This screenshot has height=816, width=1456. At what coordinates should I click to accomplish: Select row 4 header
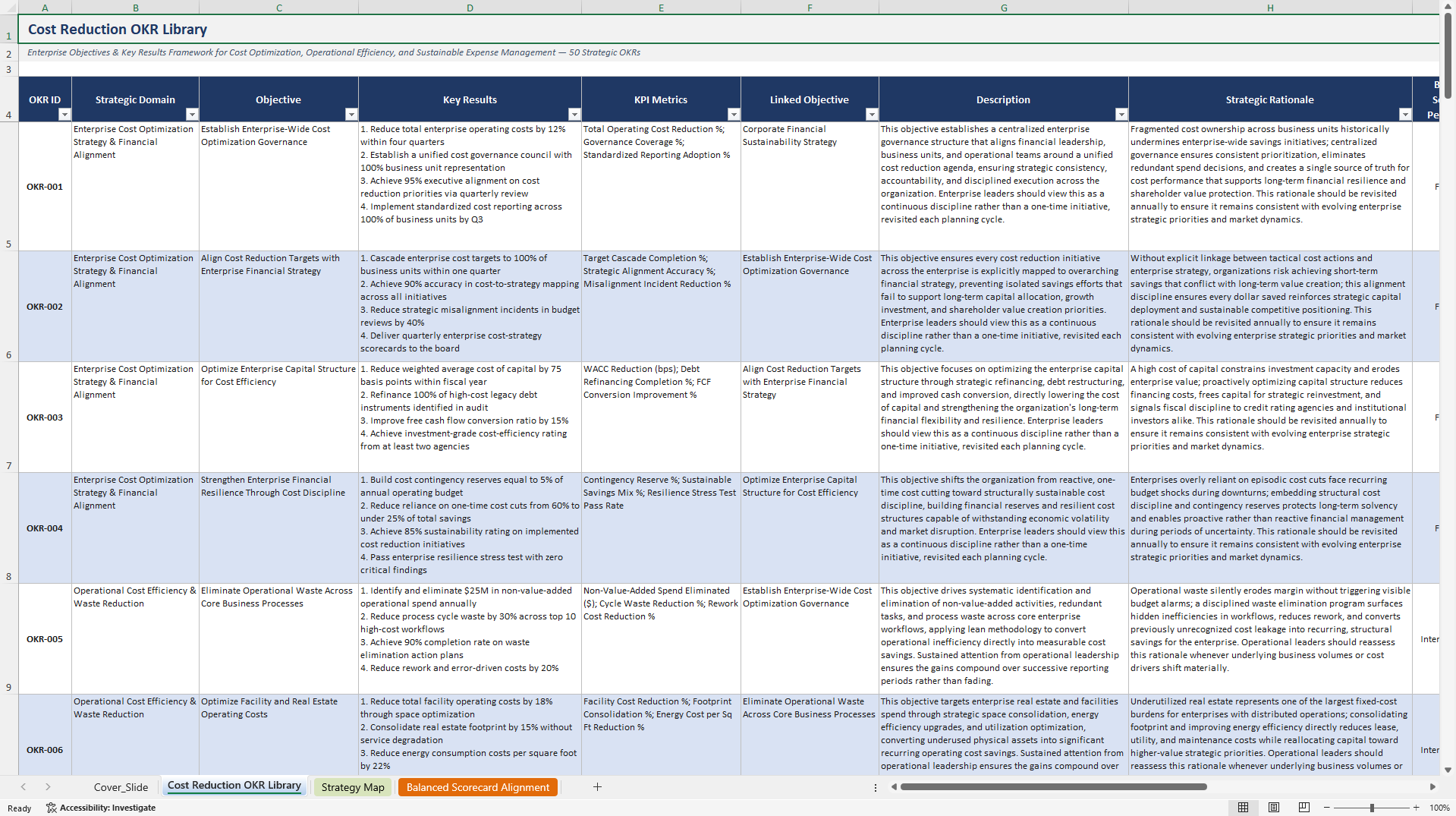[x=9, y=99]
